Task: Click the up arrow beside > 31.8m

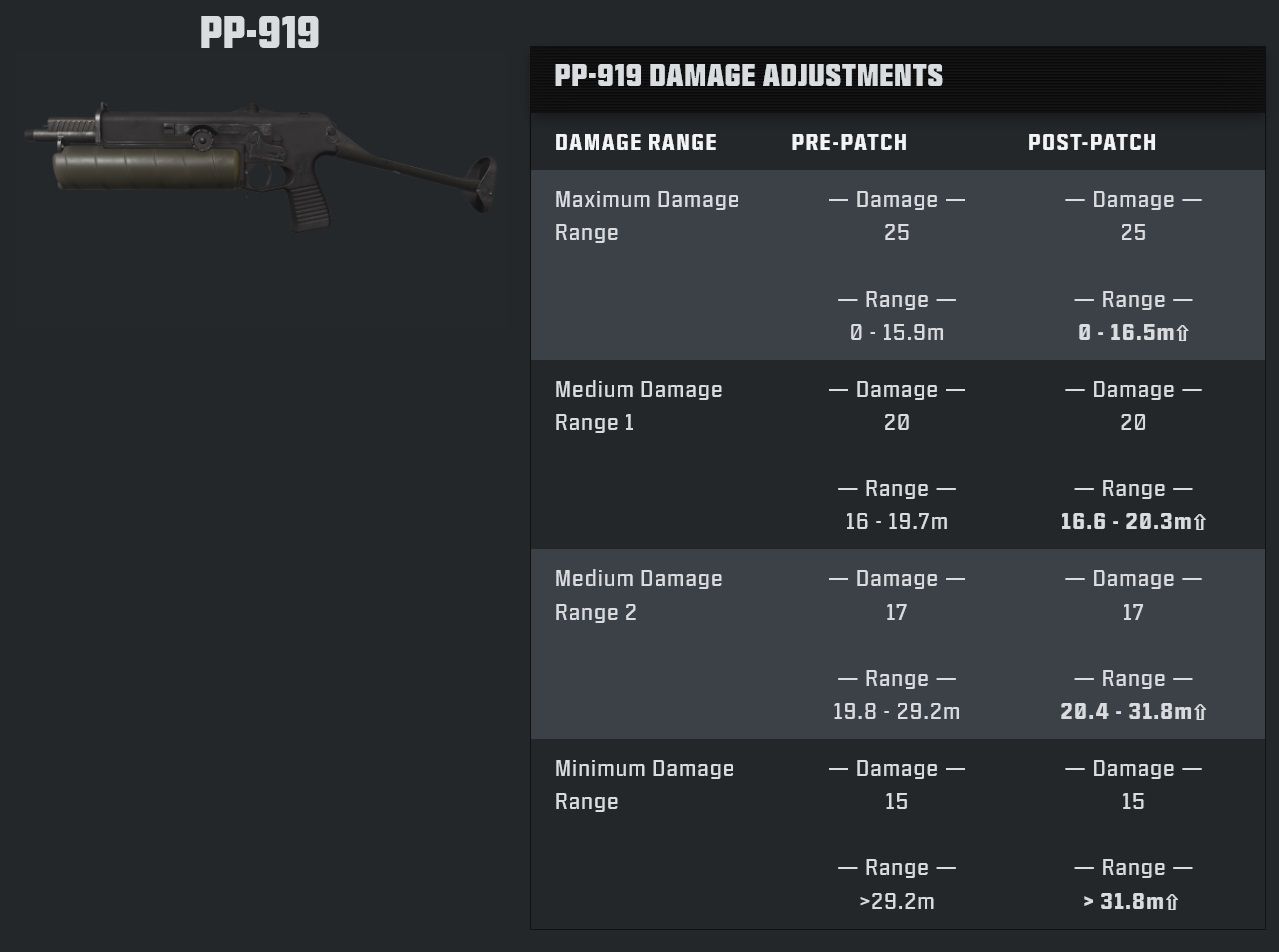Action: [x=1172, y=903]
